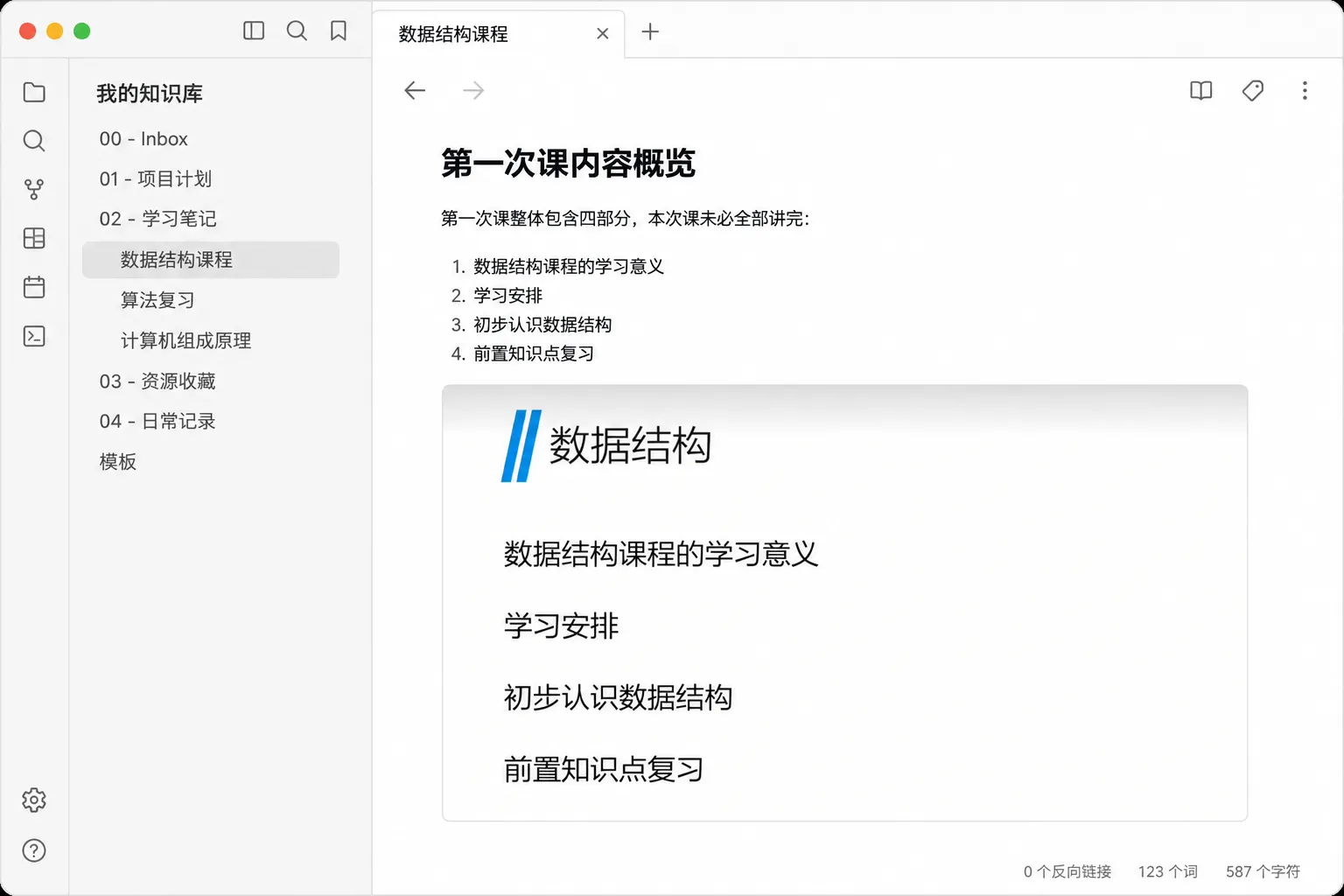Add a new tab with plus button
Screen dimensions: 1344x896
click(650, 32)
